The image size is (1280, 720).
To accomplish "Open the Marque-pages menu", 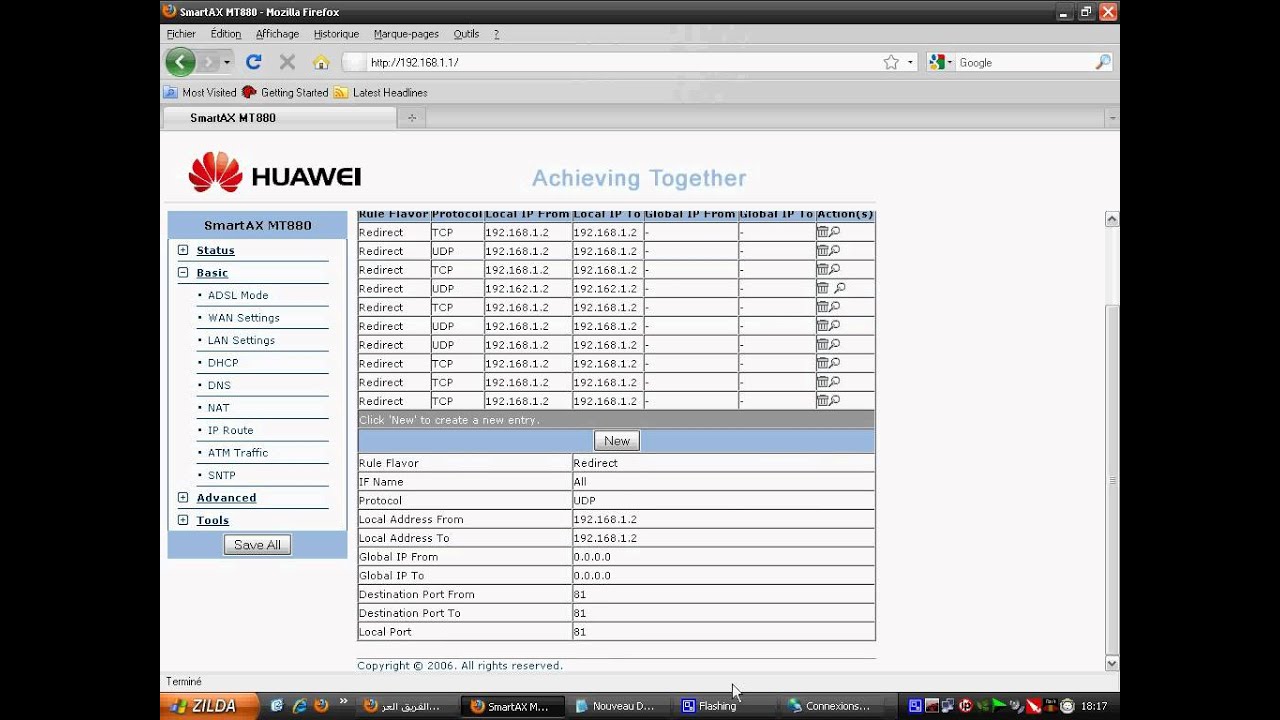I will pos(406,34).
